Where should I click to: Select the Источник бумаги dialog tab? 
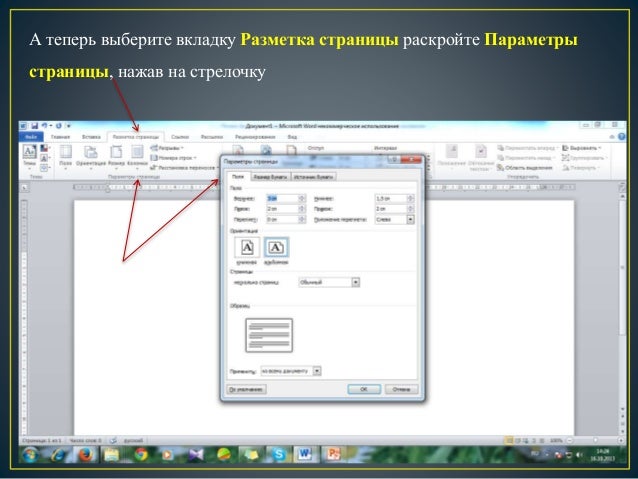(313, 177)
